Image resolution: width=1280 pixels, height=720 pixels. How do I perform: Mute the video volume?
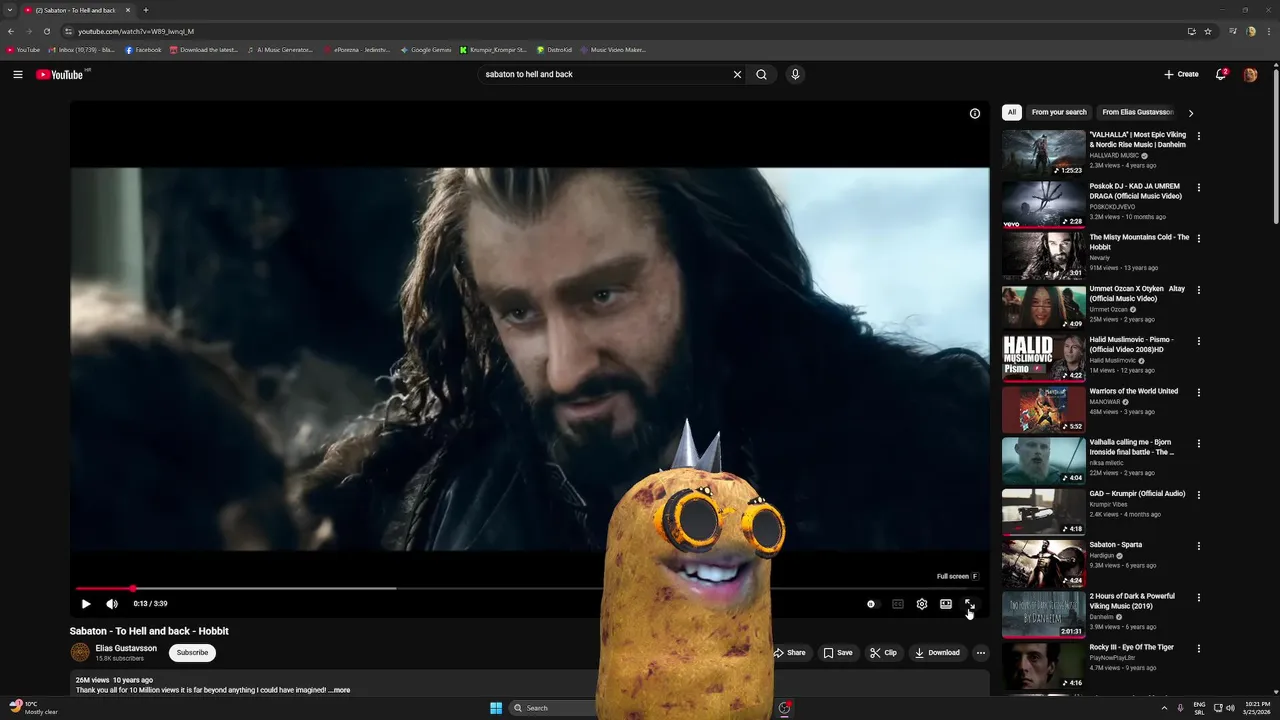click(x=112, y=604)
